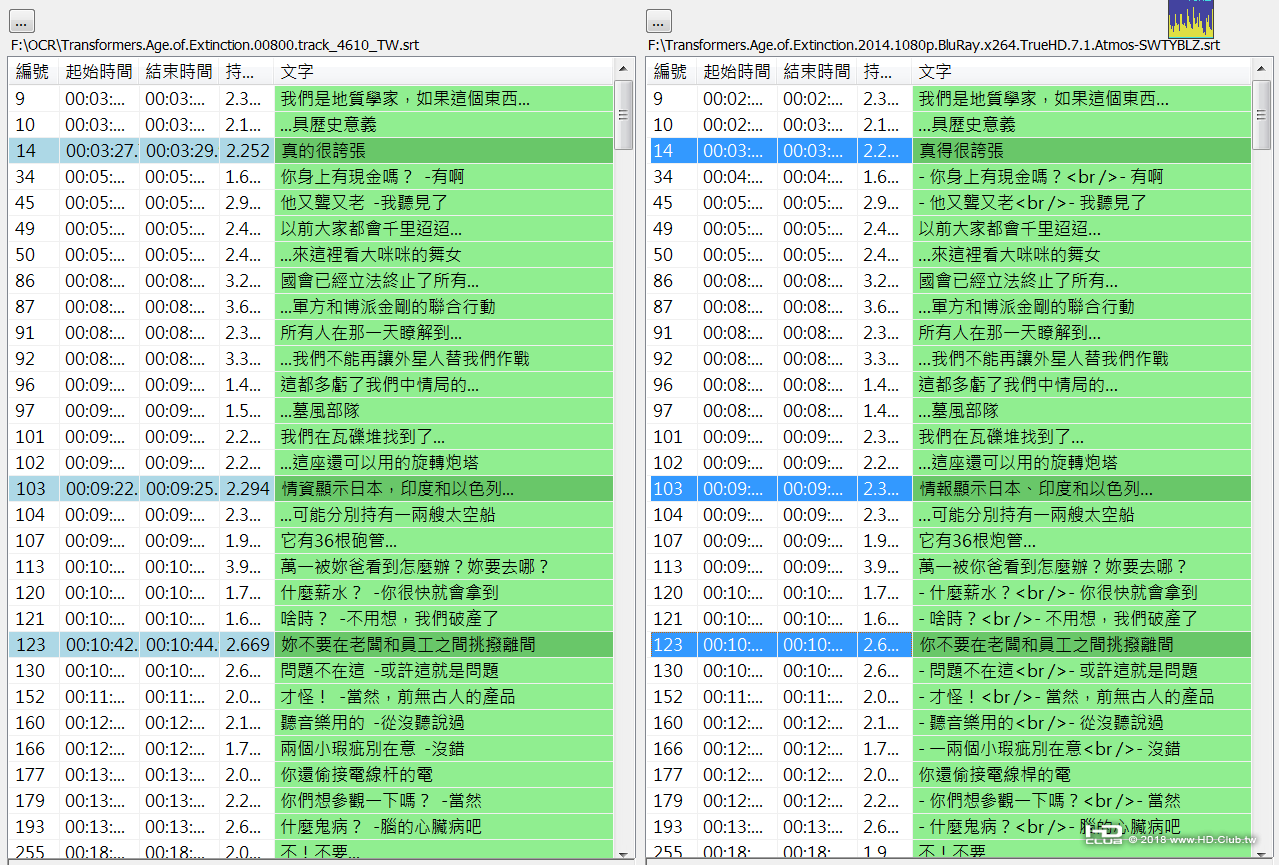Select right row '真得很誇張'
Viewport: 1279px width, 865px height.
pos(949,150)
